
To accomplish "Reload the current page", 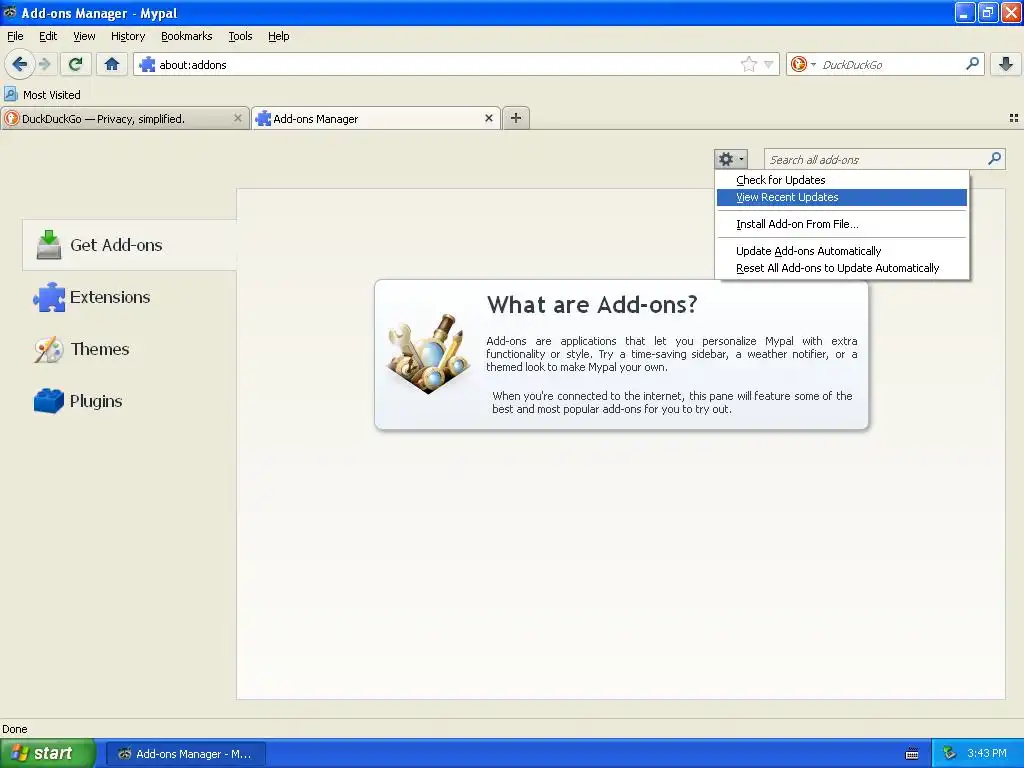I will click(x=76, y=64).
